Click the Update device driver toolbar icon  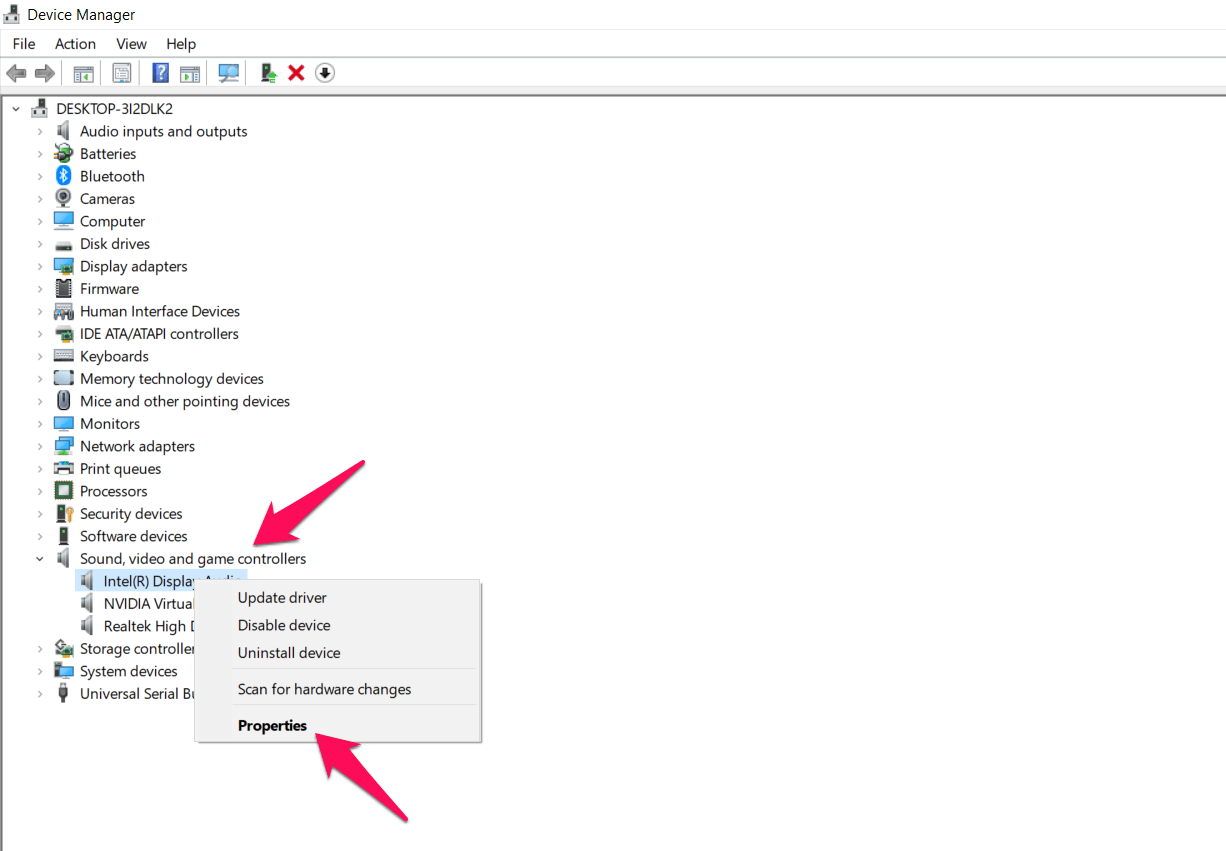pos(268,73)
